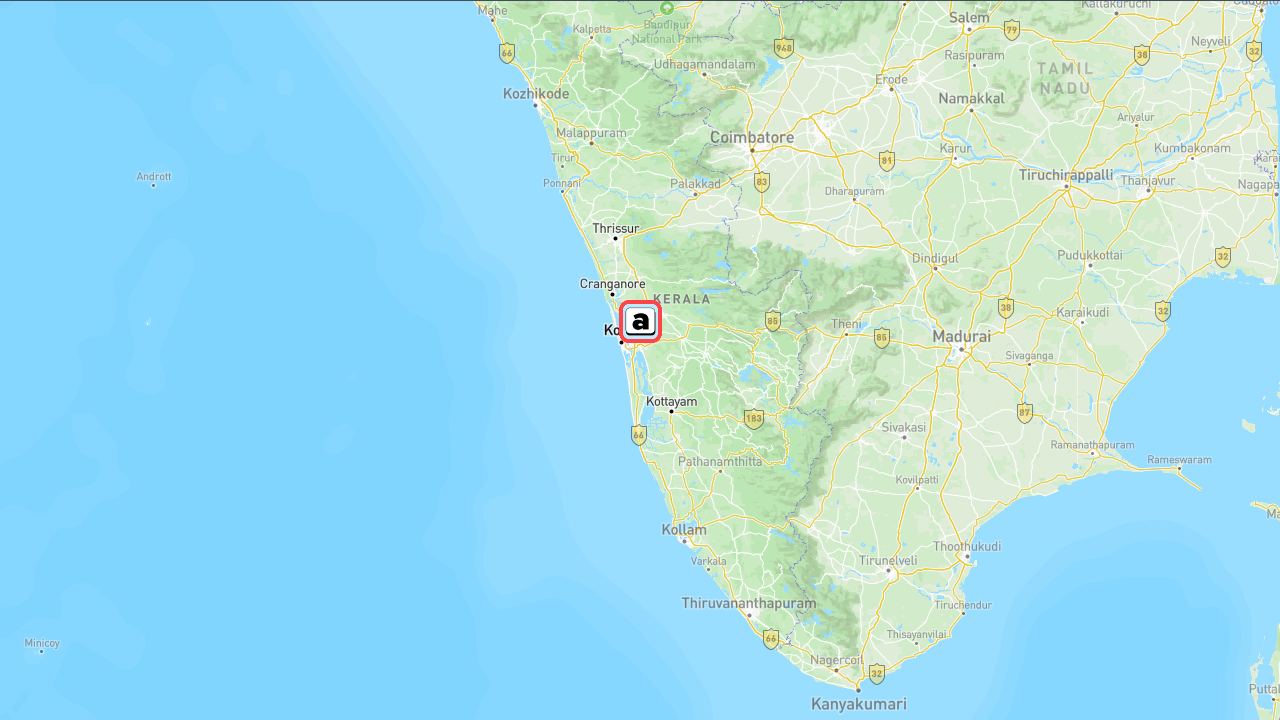This screenshot has height=720, width=1280.
Task: Click the Thiruvananthapuram city label
Action: point(749,603)
